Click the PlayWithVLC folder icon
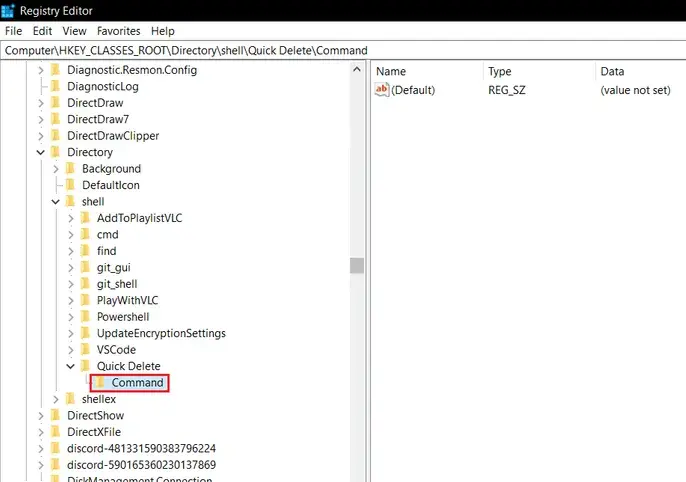 coord(86,300)
